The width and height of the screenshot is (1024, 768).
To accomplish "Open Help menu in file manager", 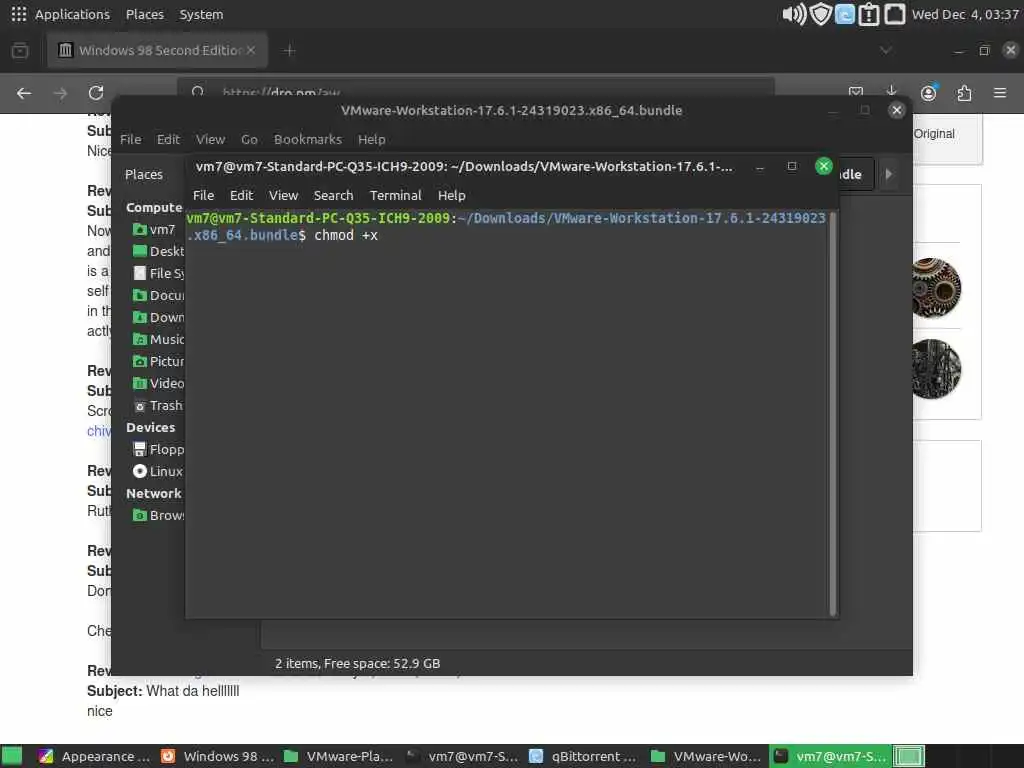I will click(x=372, y=139).
